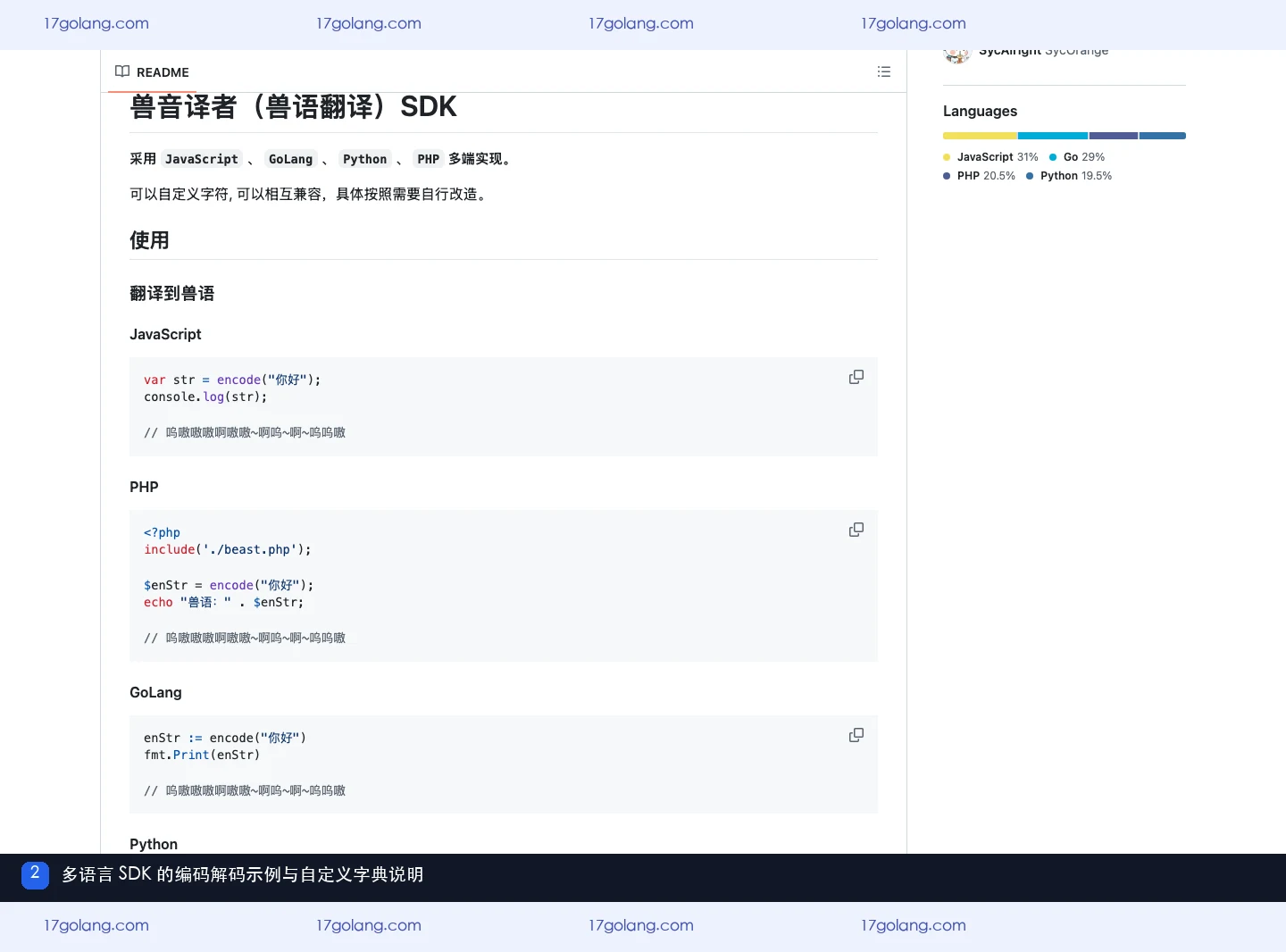The width and height of the screenshot is (1286, 952).
Task: Click the inline JavaScript code tag
Action: coord(202,159)
